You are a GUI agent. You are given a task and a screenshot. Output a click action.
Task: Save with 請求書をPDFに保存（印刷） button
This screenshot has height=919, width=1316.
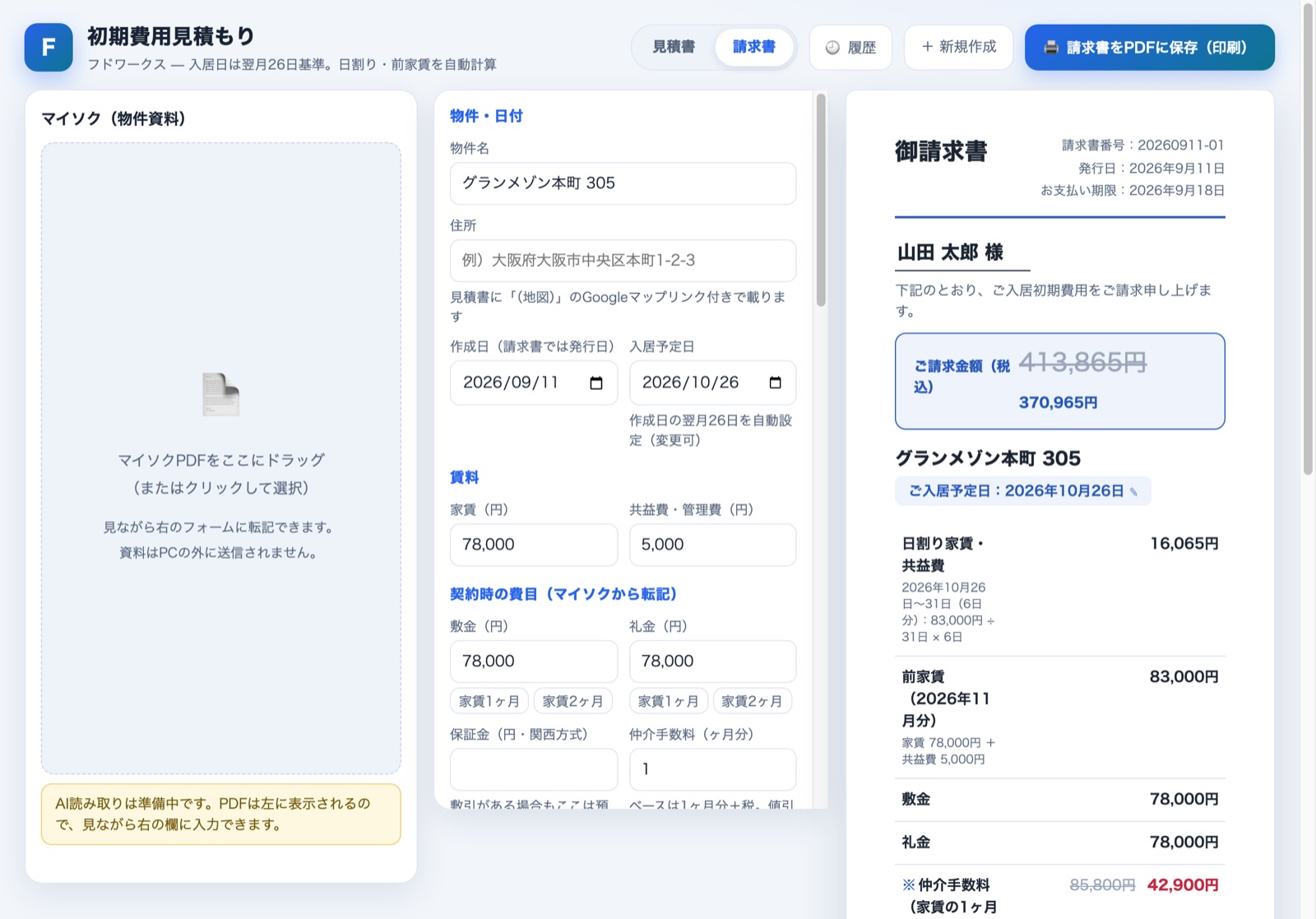(1149, 48)
